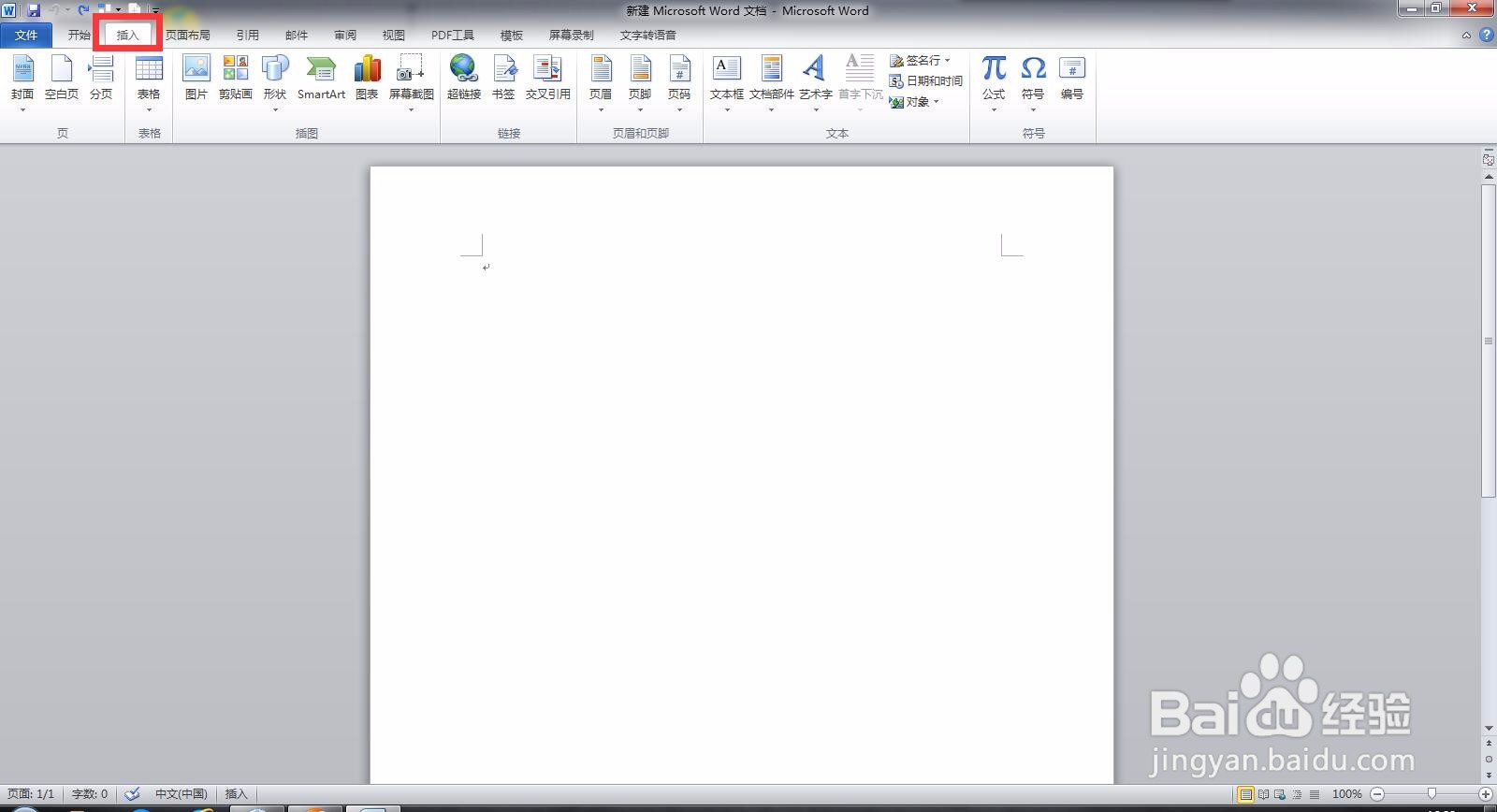
Task: Insert WordArt (艺术字)
Action: [816, 82]
